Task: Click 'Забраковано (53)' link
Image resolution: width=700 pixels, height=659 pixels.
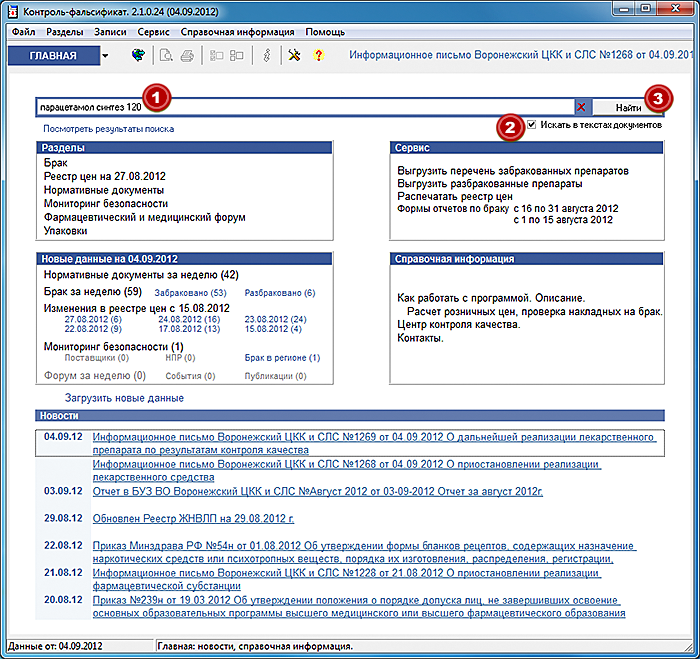Action: (x=190, y=293)
